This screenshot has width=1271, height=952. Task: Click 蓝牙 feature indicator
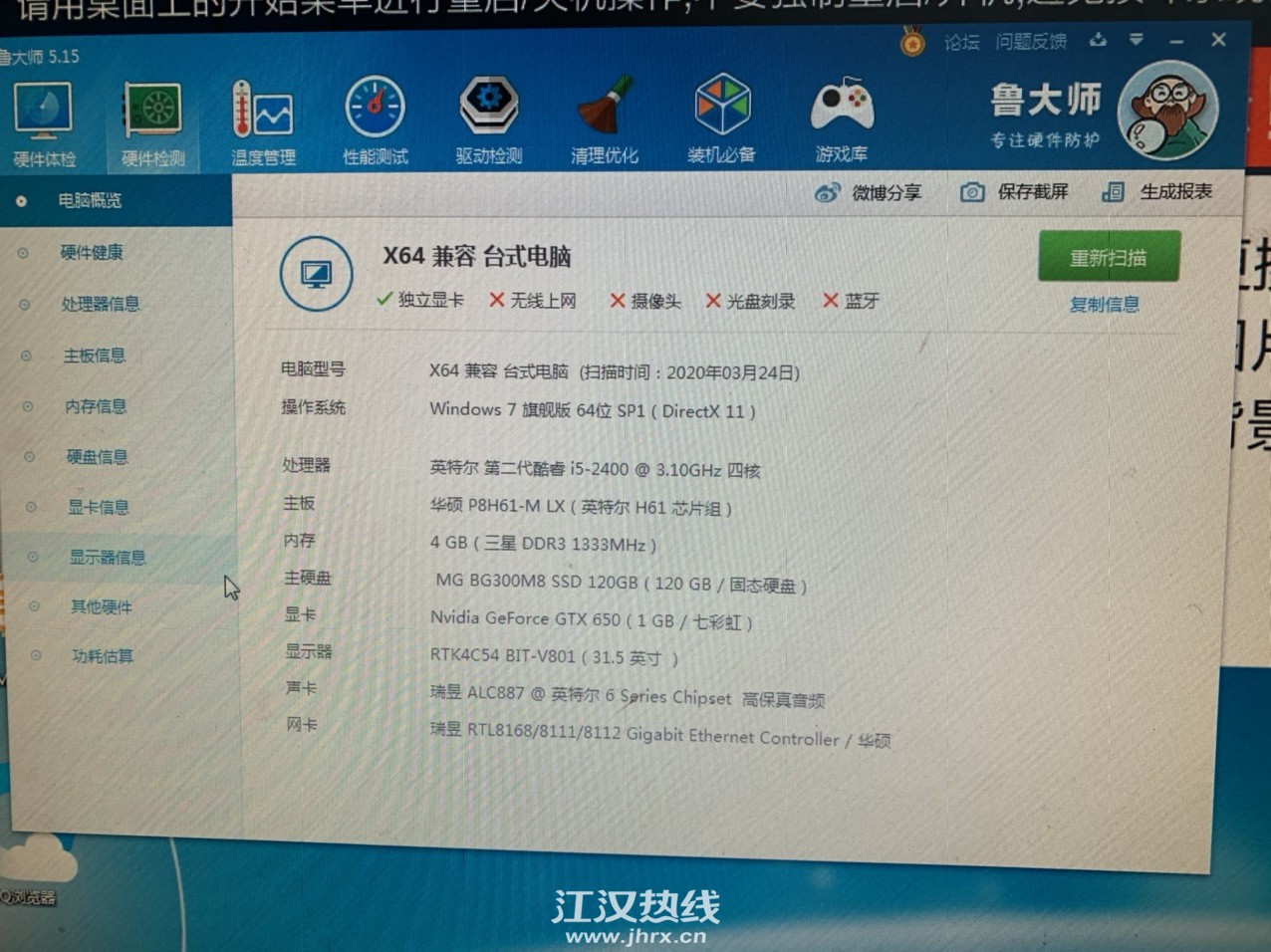click(x=852, y=301)
